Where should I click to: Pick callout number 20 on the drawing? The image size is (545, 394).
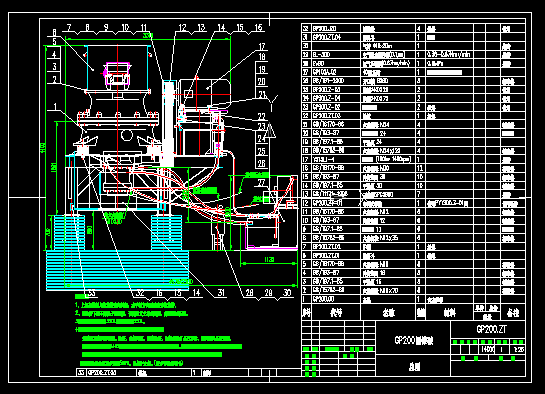click(262, 82)
